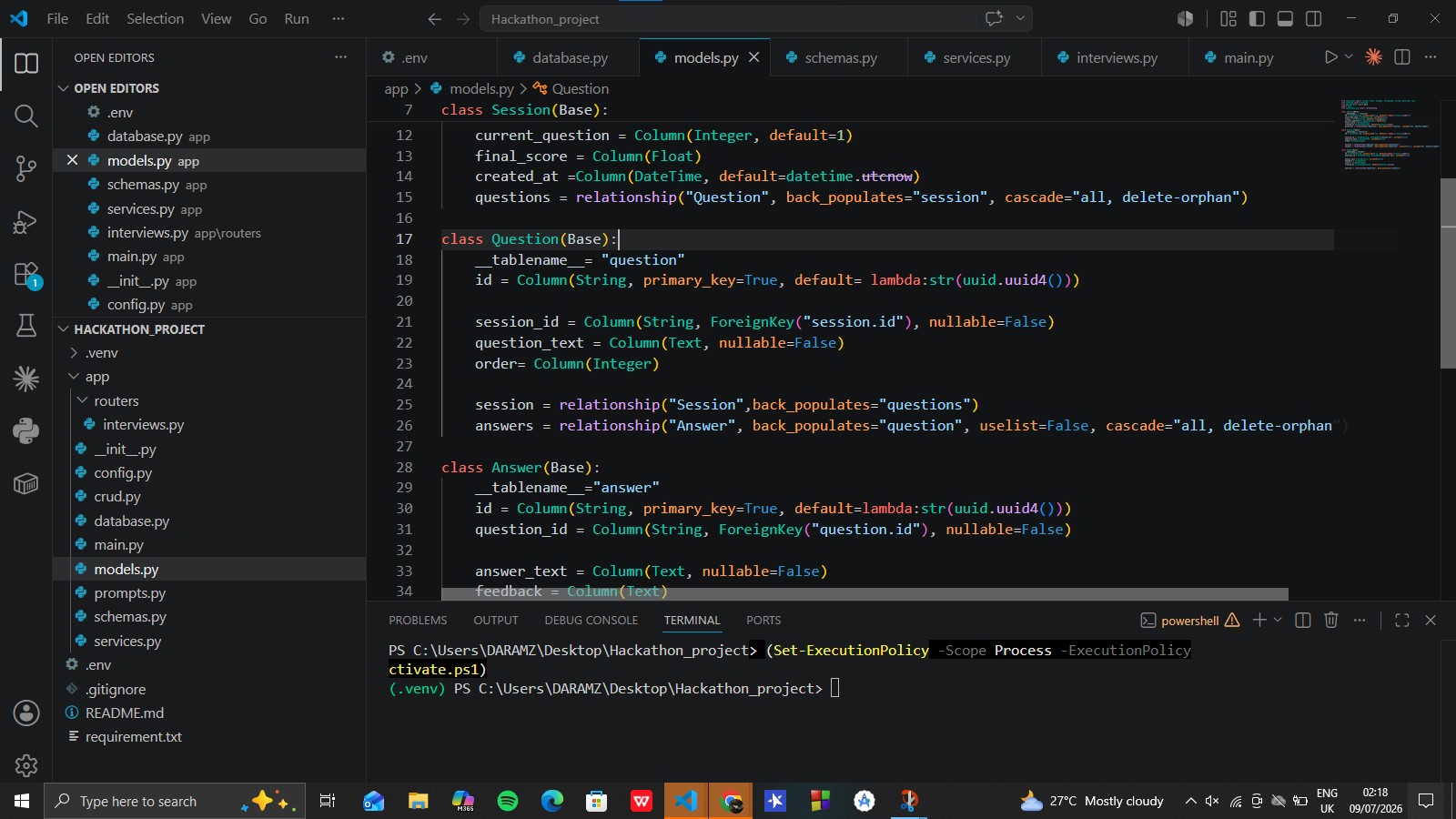Viewport: 1456px width, 819px height.
Task: Close models.py in Open Editors list
Action: pyautogui.click(x=72, y=160)
